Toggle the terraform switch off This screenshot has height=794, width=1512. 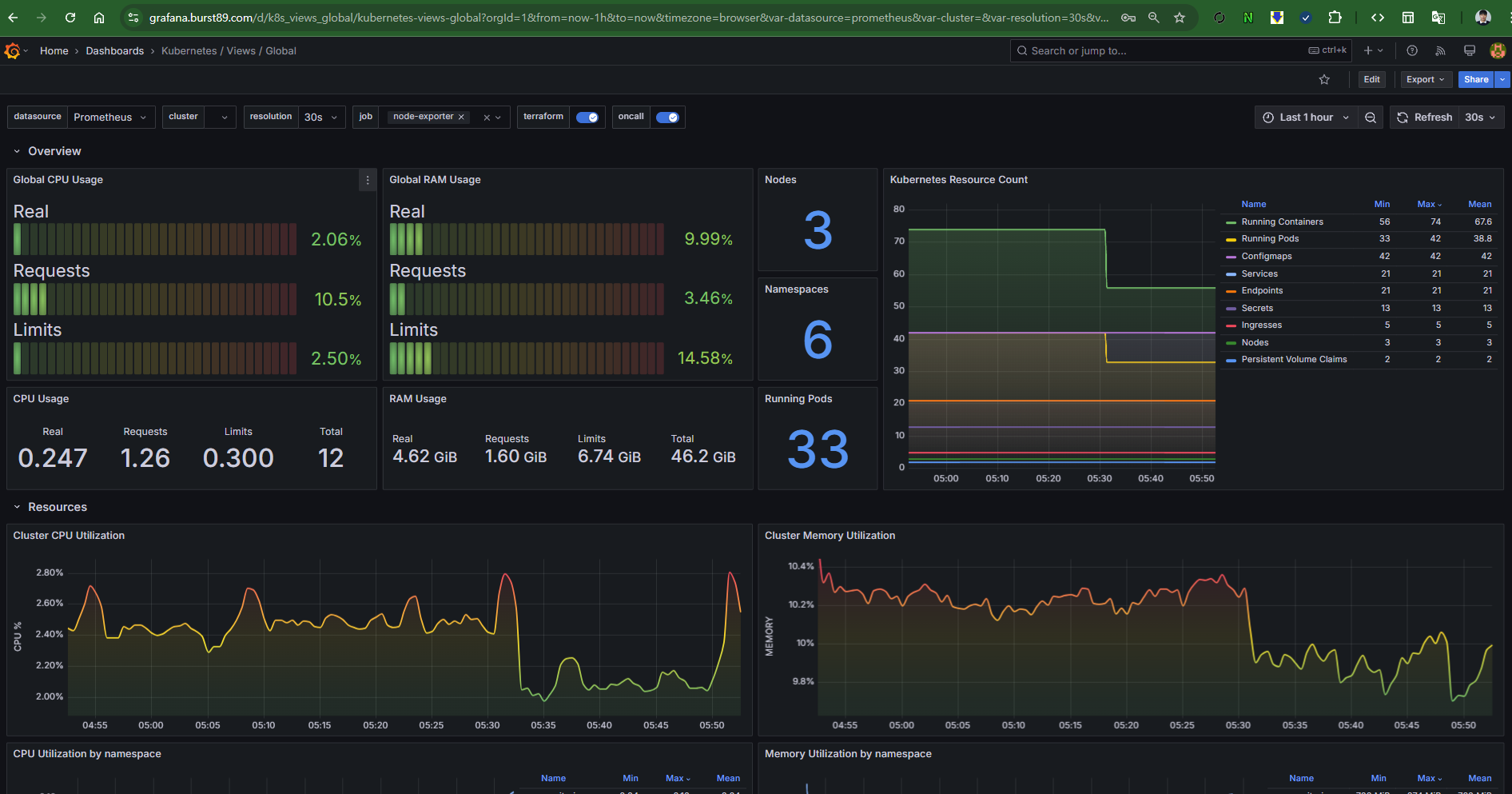click(x=587, y=118)
